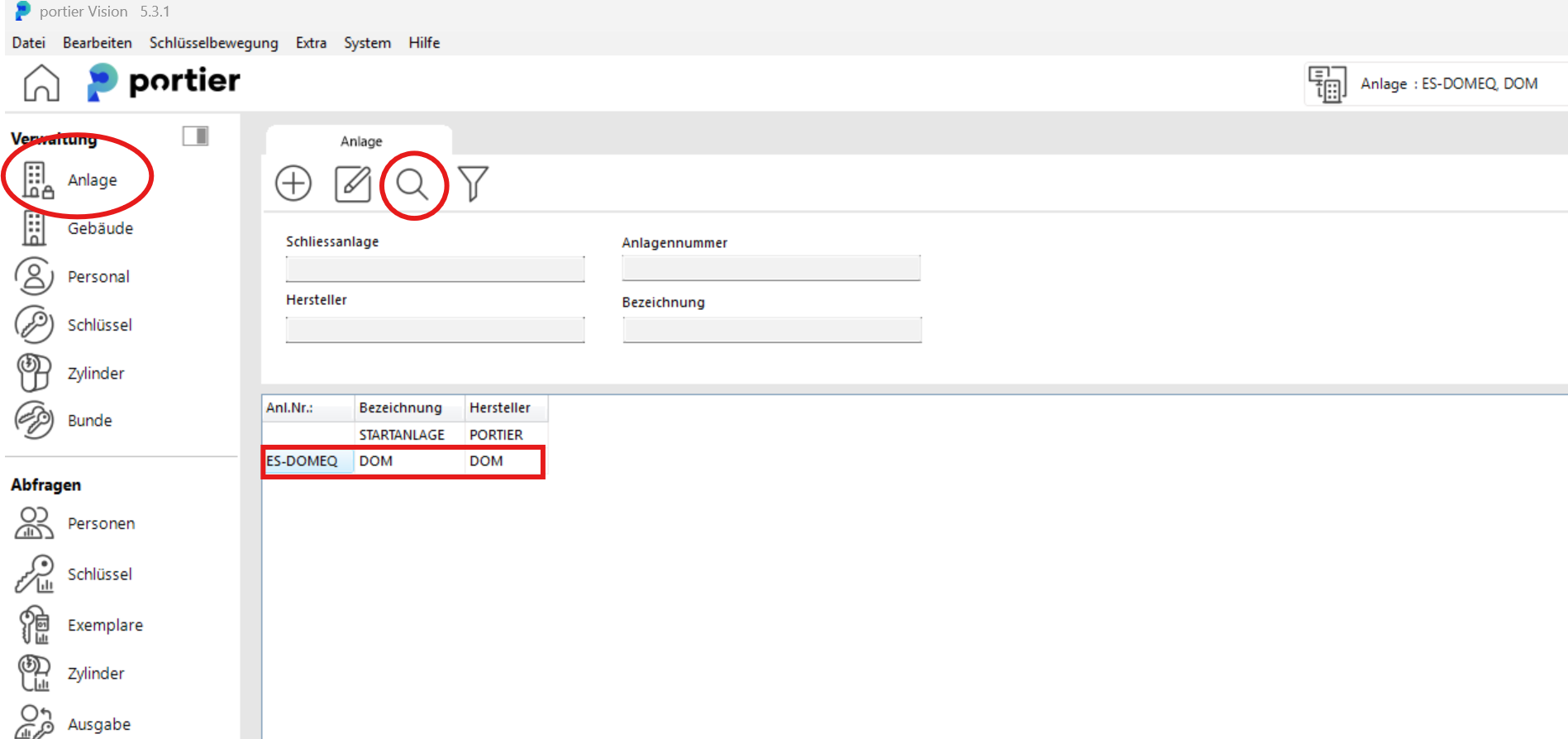Image resolution: width=1568 pixels, height=739 pixels.
Task: Click the portier logo in the header
Action: (164, 82)
